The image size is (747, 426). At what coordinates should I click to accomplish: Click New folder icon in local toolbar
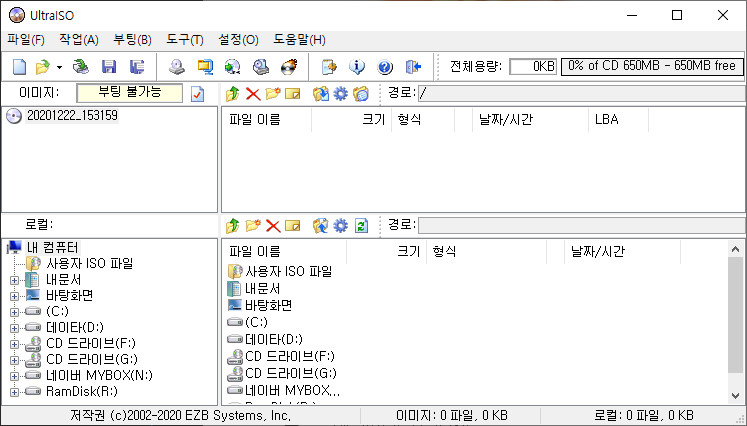point(253,225)
